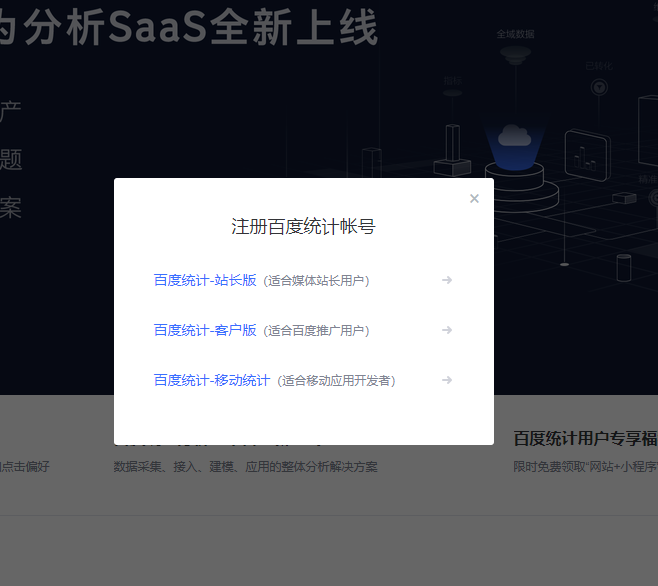The height and width of the screenshot is (586, 658).
Task: Click the arrow next to 客户版 option
Action: (x=447, y=330)
